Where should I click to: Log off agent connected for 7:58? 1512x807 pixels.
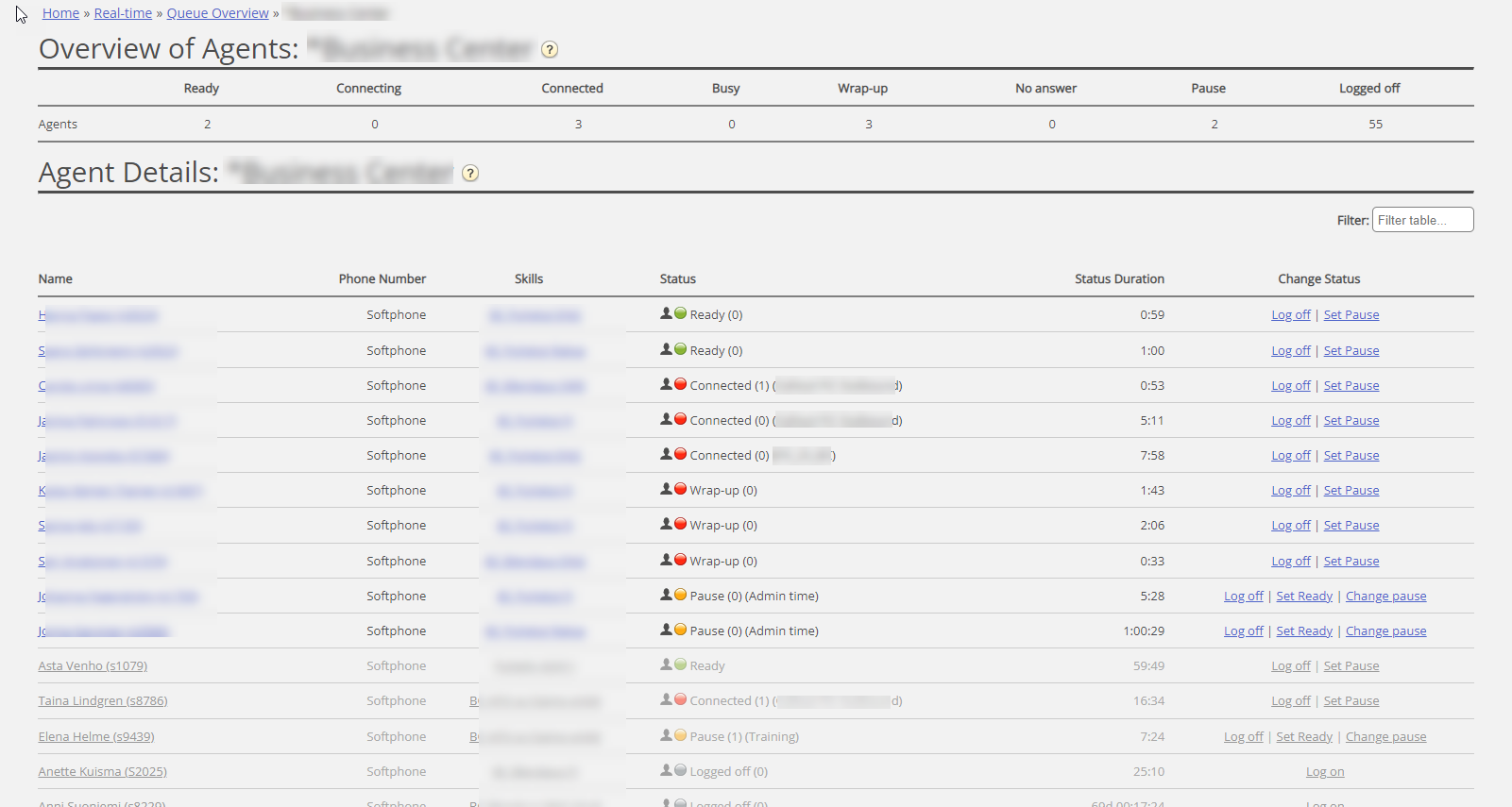(1290, 456)
